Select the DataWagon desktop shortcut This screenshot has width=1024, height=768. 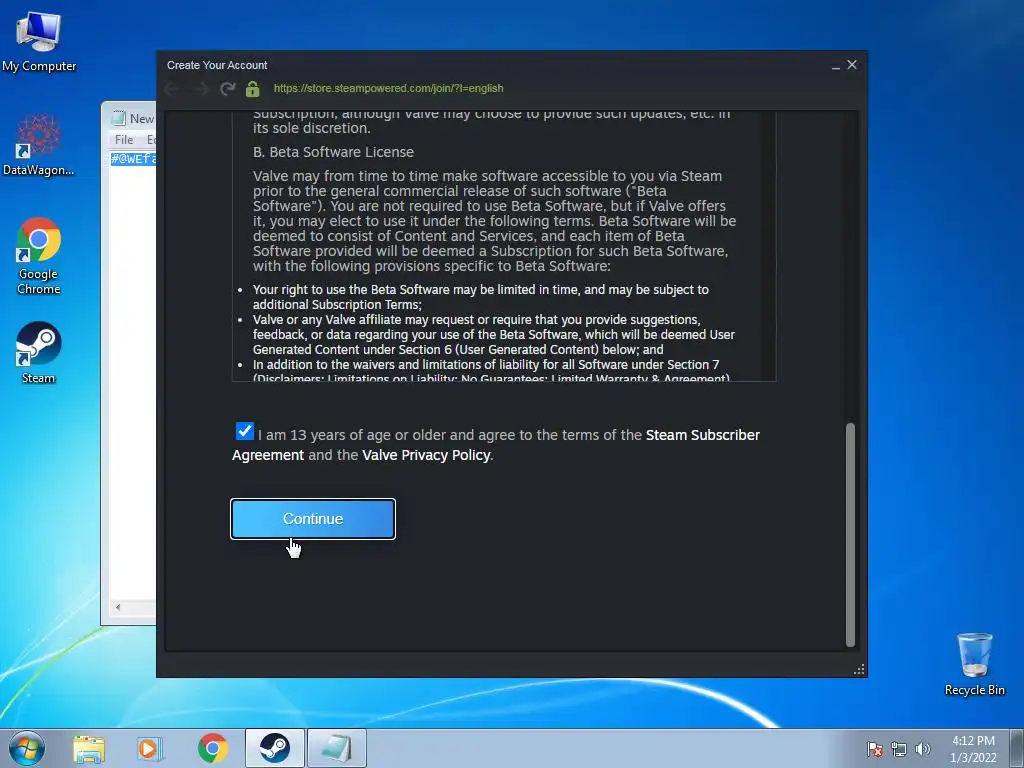point(39,146)
